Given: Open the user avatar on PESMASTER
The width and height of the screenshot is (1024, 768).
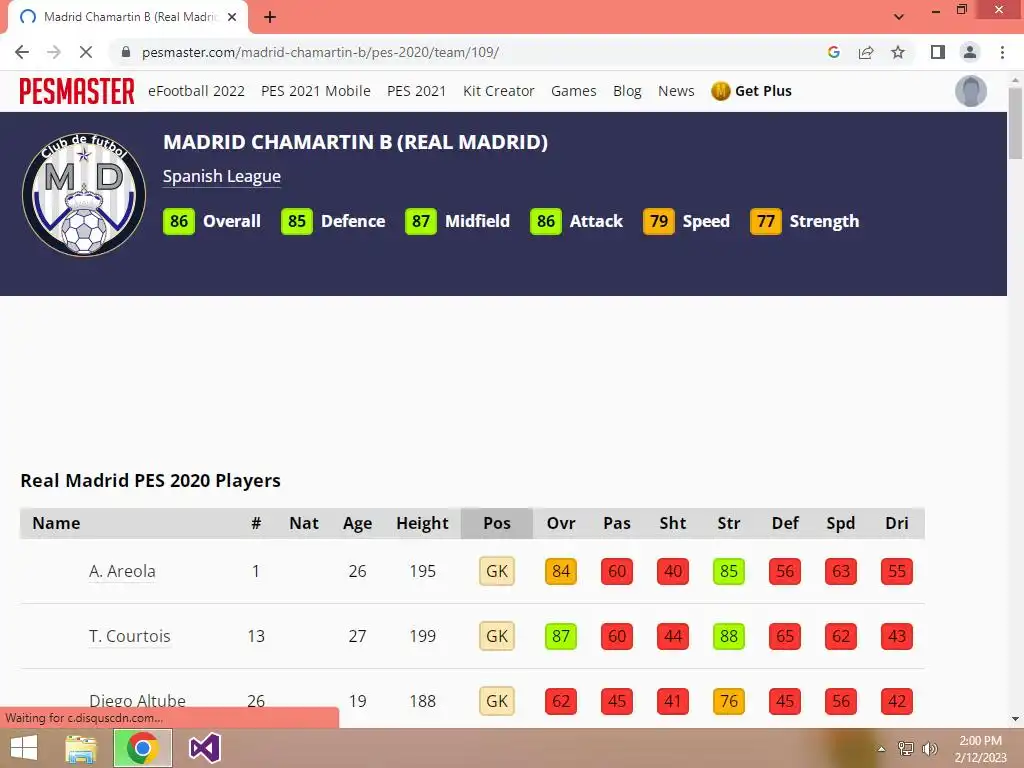Looking at the screenshot, I should [971, 91].
